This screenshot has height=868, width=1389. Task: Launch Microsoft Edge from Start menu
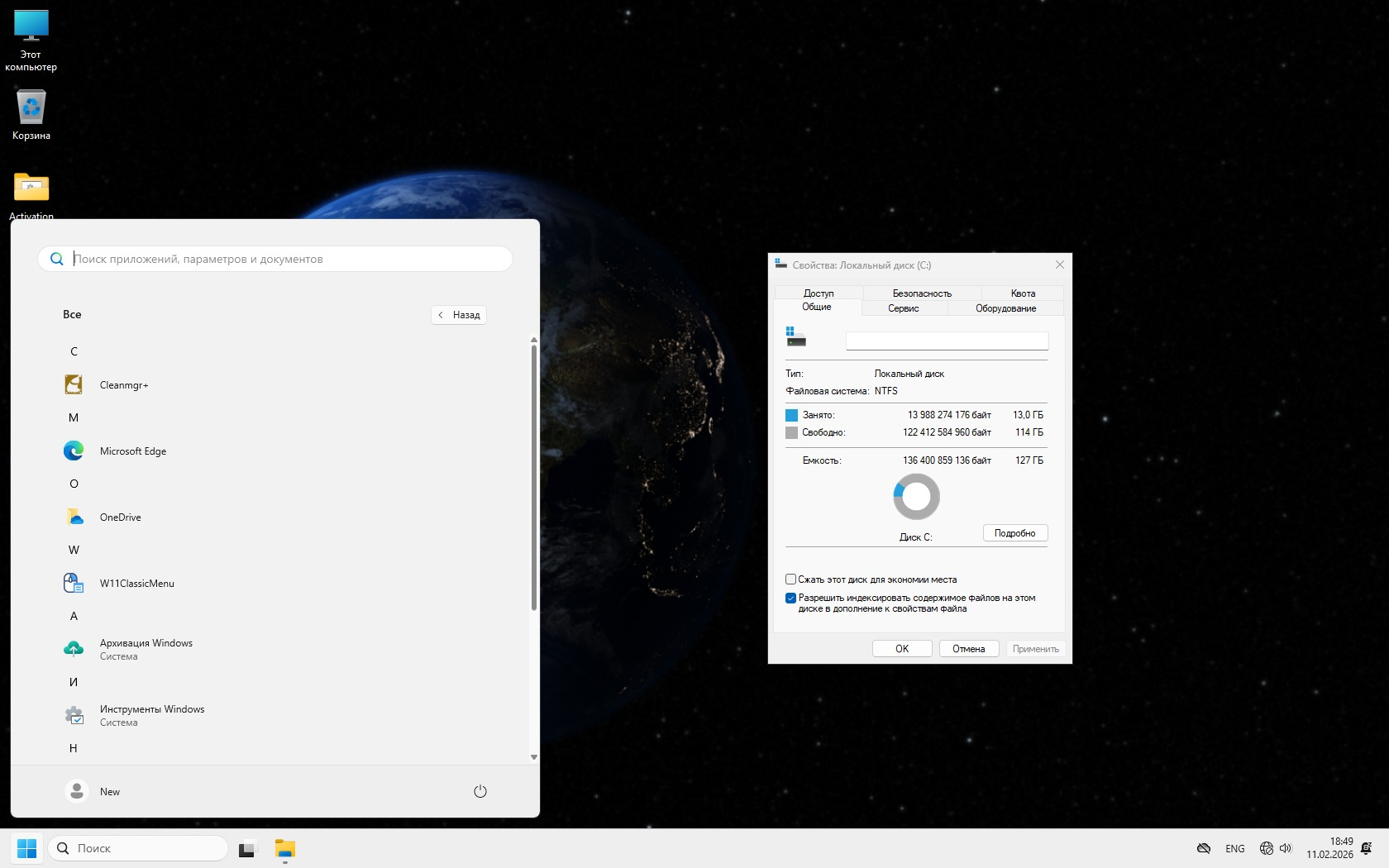pyautogui.click(x=132, y=451)
